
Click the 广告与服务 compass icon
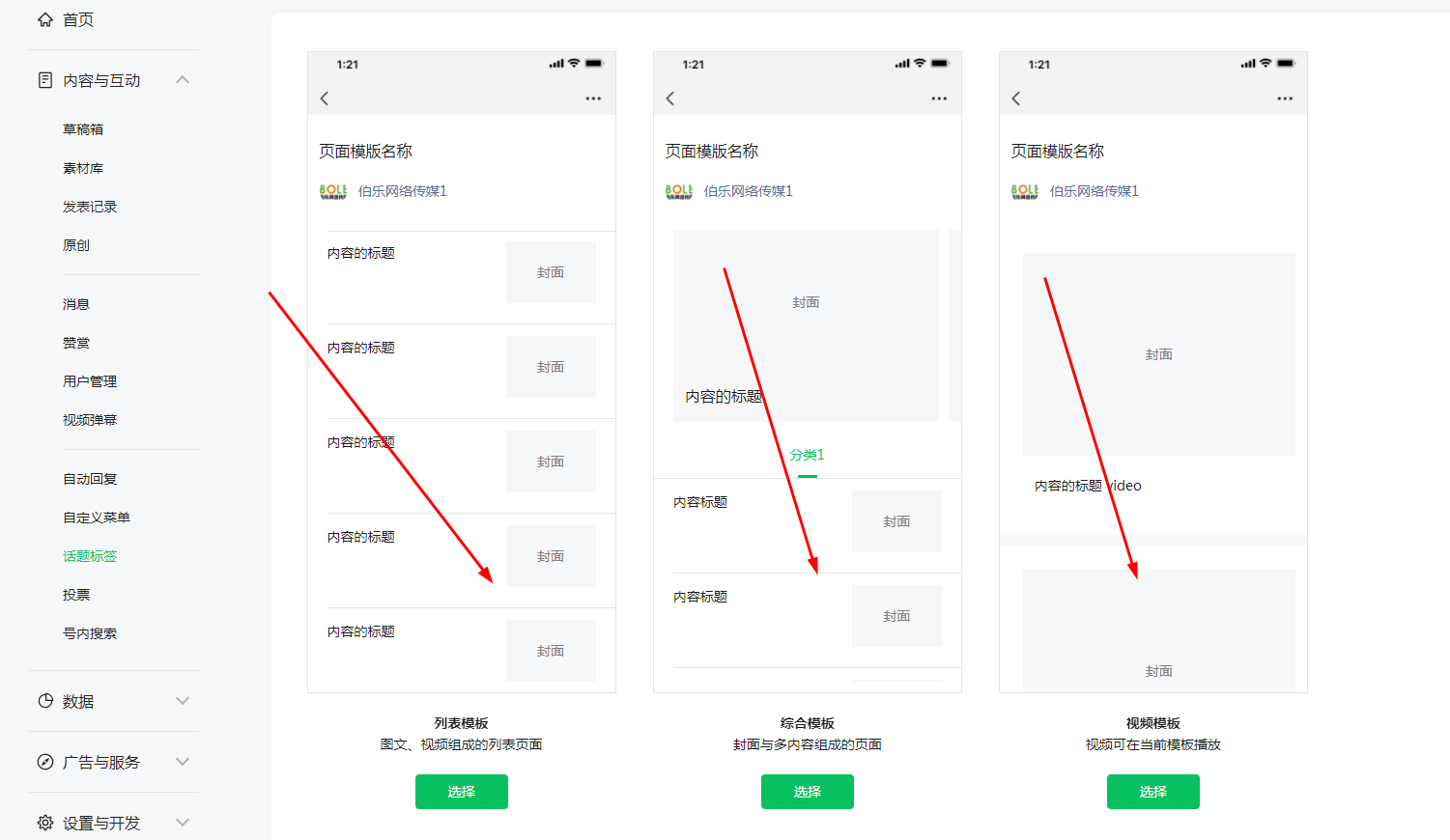pos(45,762)
